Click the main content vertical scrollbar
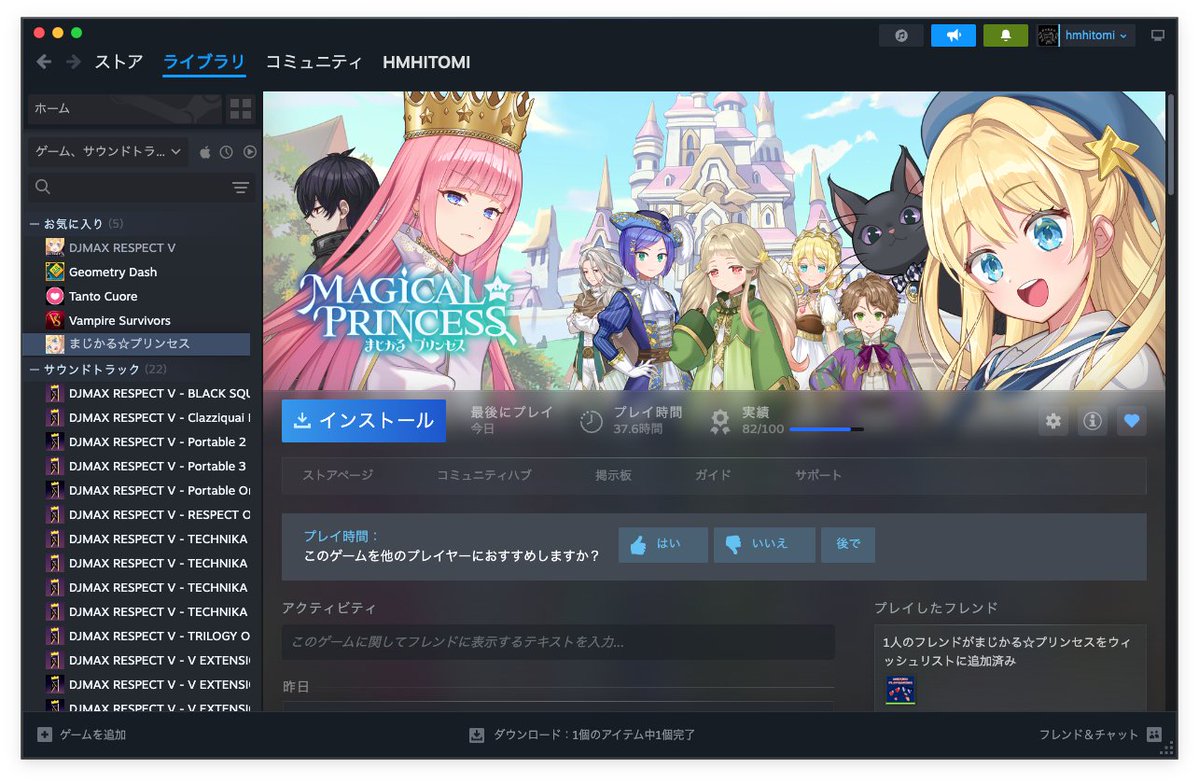Image resolution: width=1199 pixels, height=784 pixels. (x=1171, y=145)
